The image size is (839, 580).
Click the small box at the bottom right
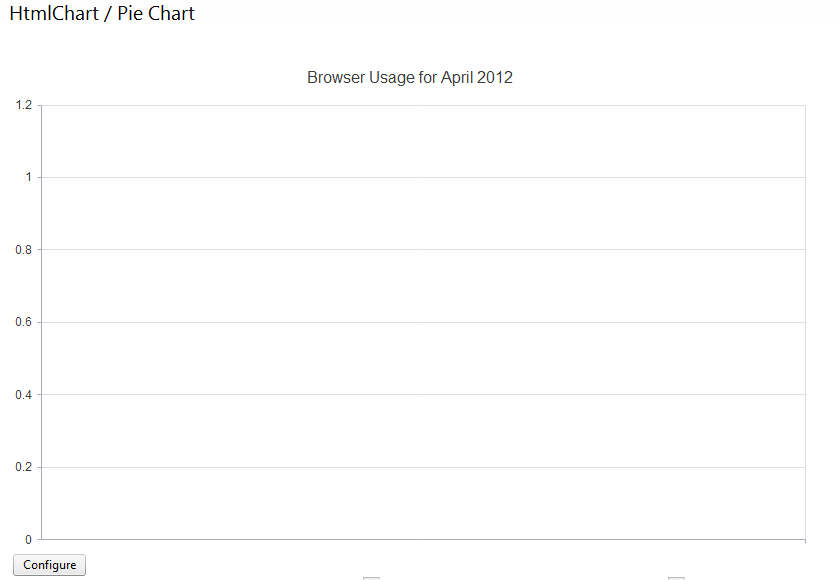pyautogui.click(x=676, y=577)
